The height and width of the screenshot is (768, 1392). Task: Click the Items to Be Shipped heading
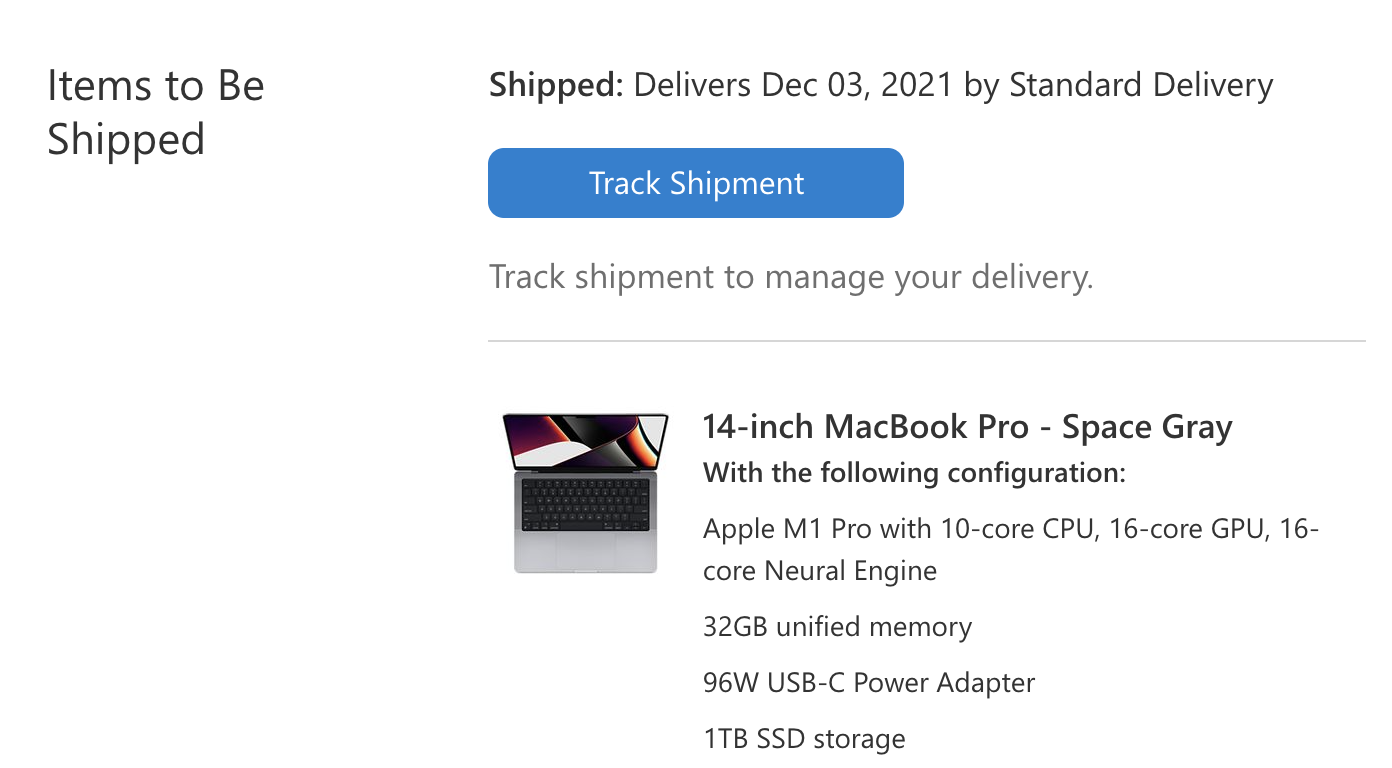tap(155, 112)
